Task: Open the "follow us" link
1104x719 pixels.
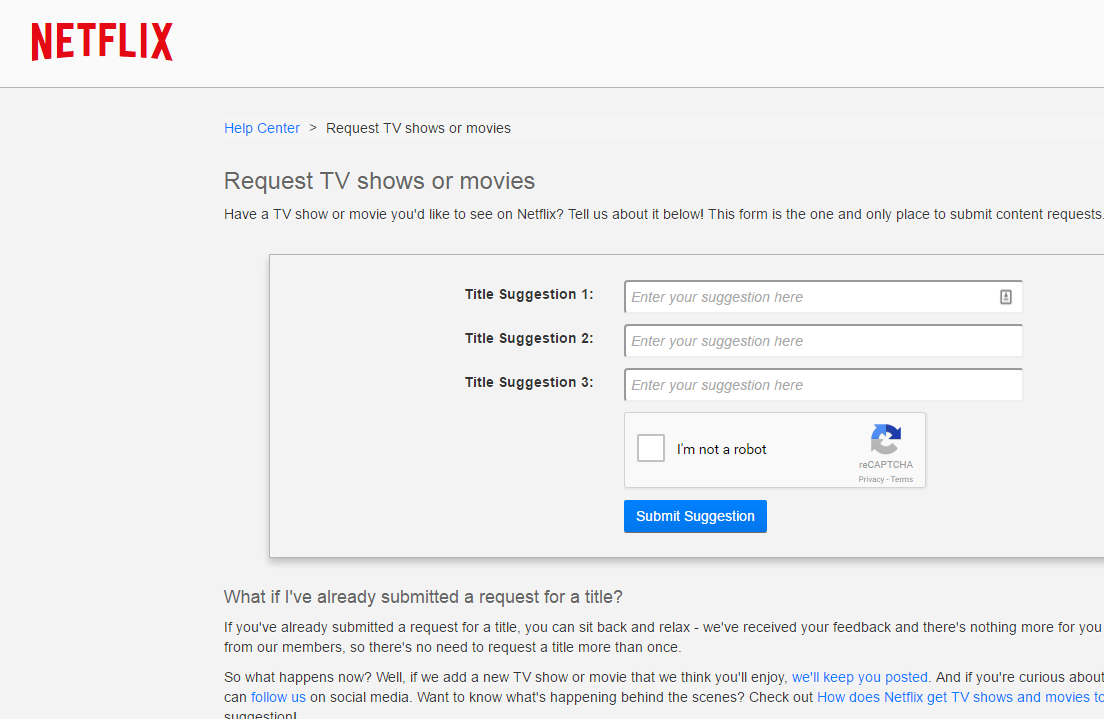Action: [278, 697]
